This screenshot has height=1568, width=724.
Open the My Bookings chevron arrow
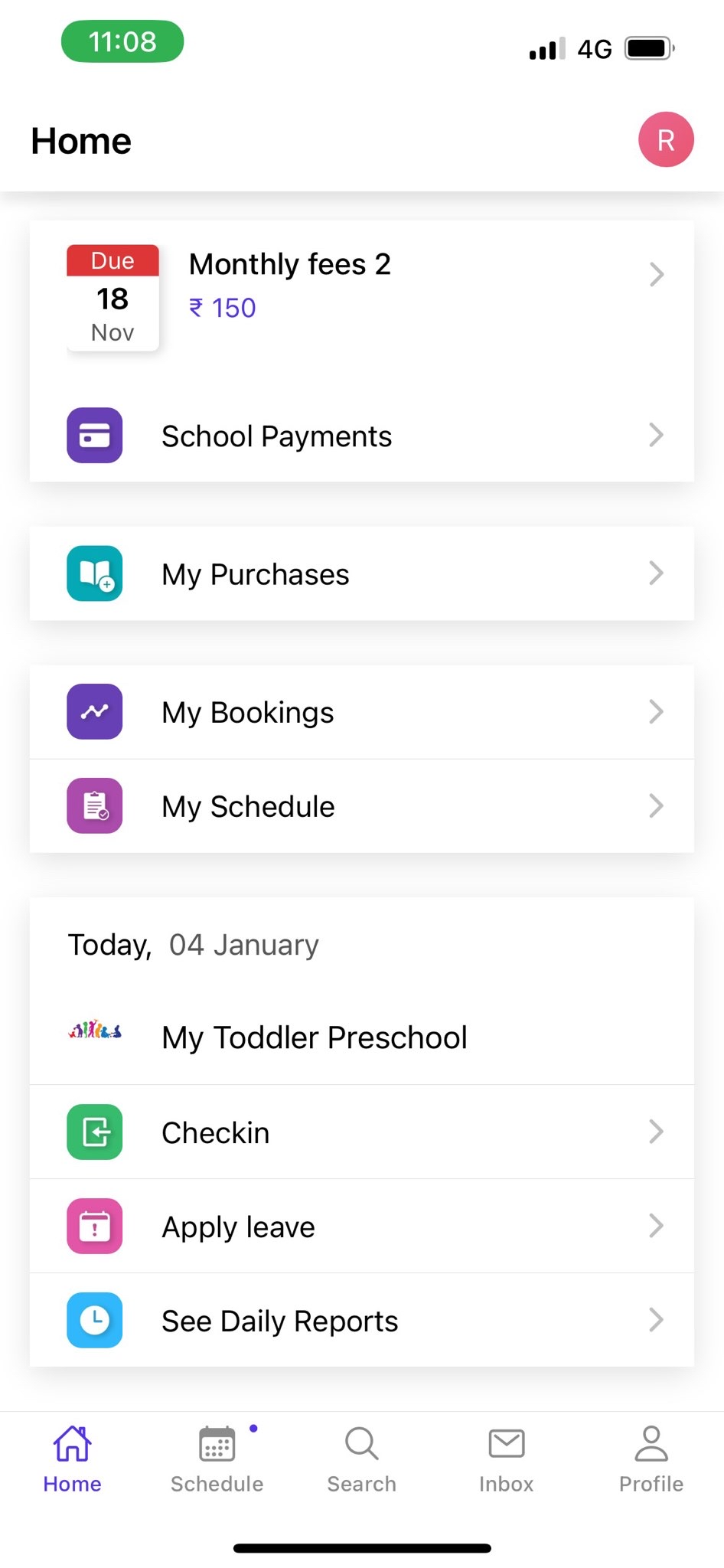(x=656, y=711)
